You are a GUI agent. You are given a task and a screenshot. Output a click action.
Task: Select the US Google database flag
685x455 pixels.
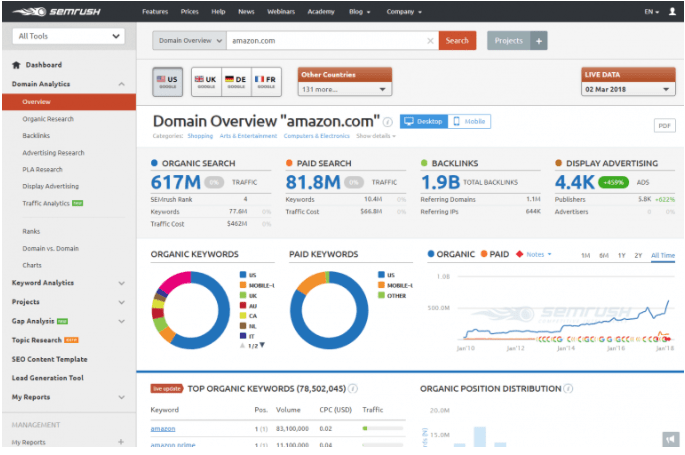pos(167,82)
